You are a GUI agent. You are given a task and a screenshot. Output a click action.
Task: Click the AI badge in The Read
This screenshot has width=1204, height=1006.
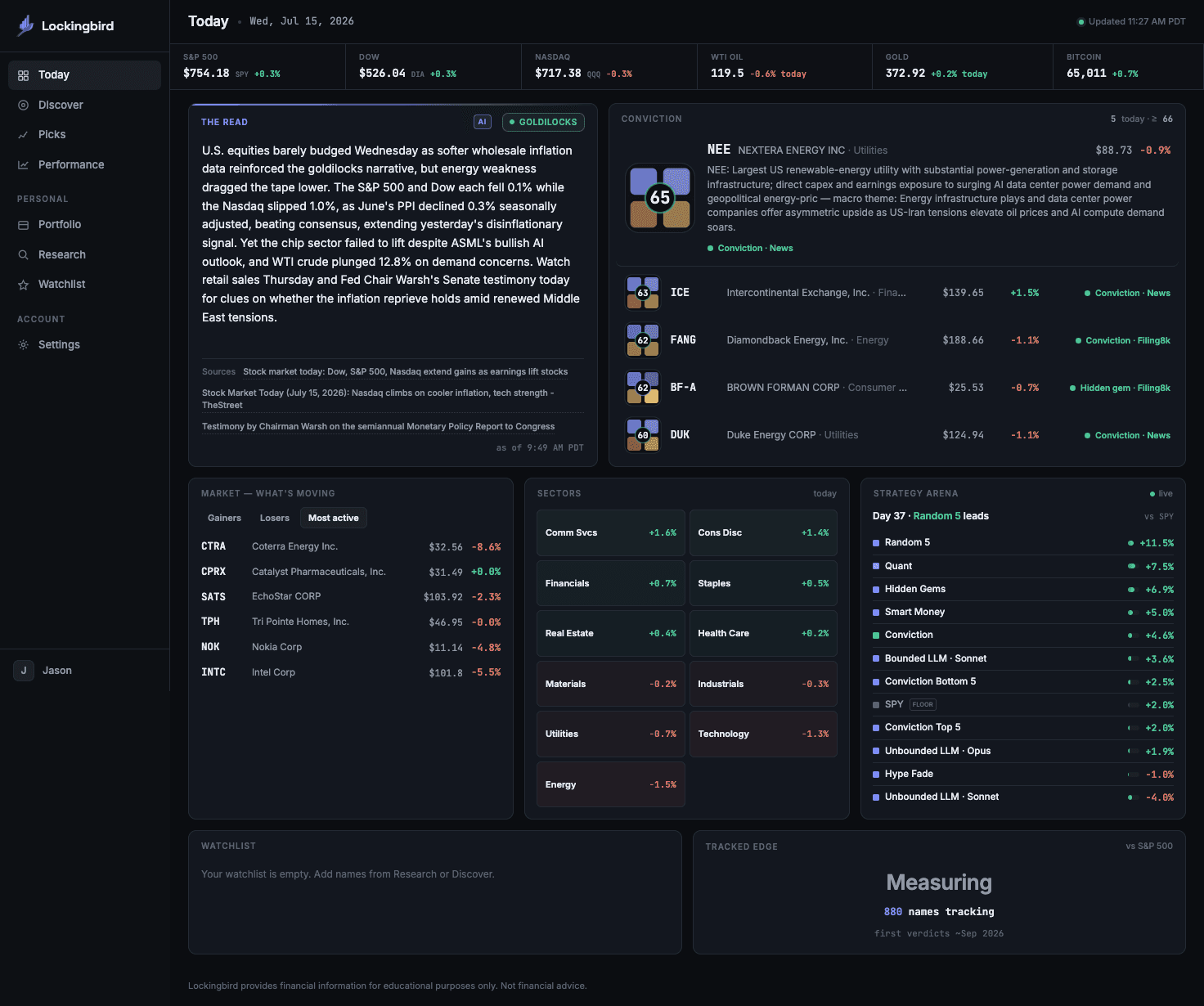[x=483, y=122]
